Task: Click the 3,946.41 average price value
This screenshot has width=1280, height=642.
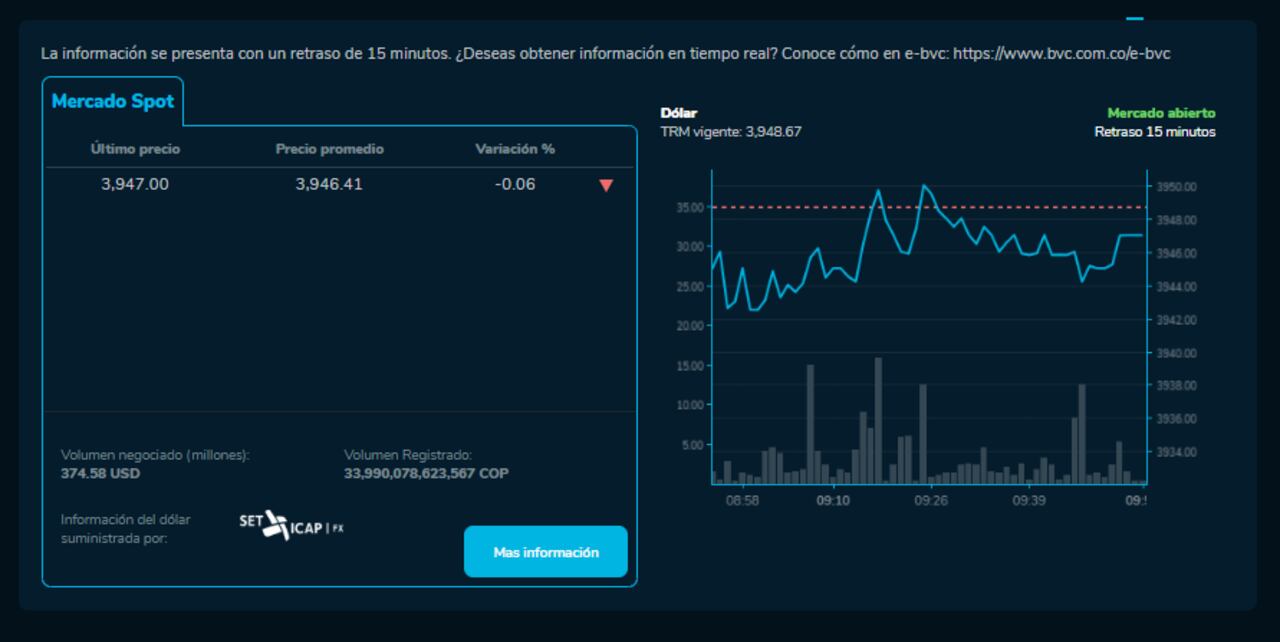Action: 329,184
